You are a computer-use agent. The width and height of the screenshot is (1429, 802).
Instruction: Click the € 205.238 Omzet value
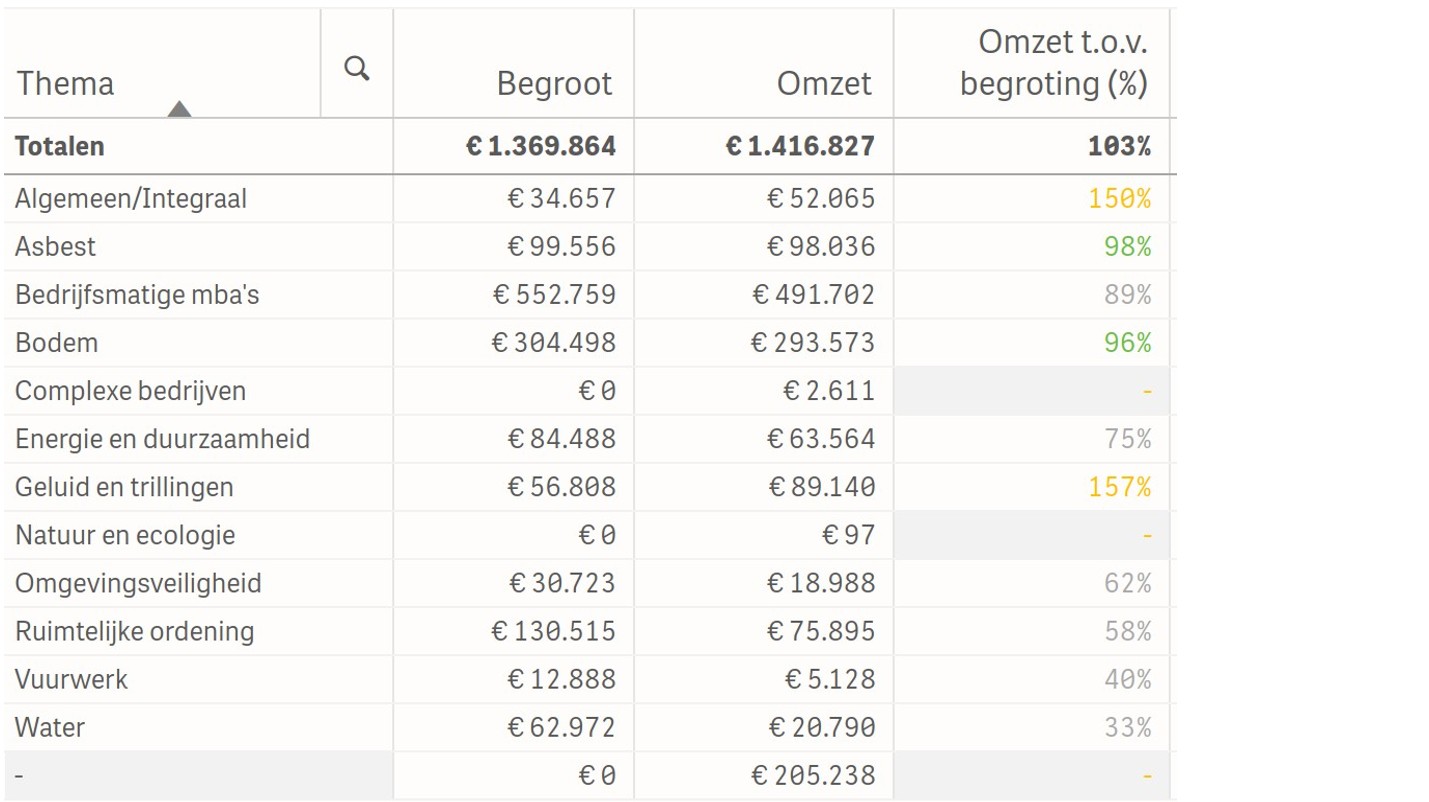click(x=822, y=775)
